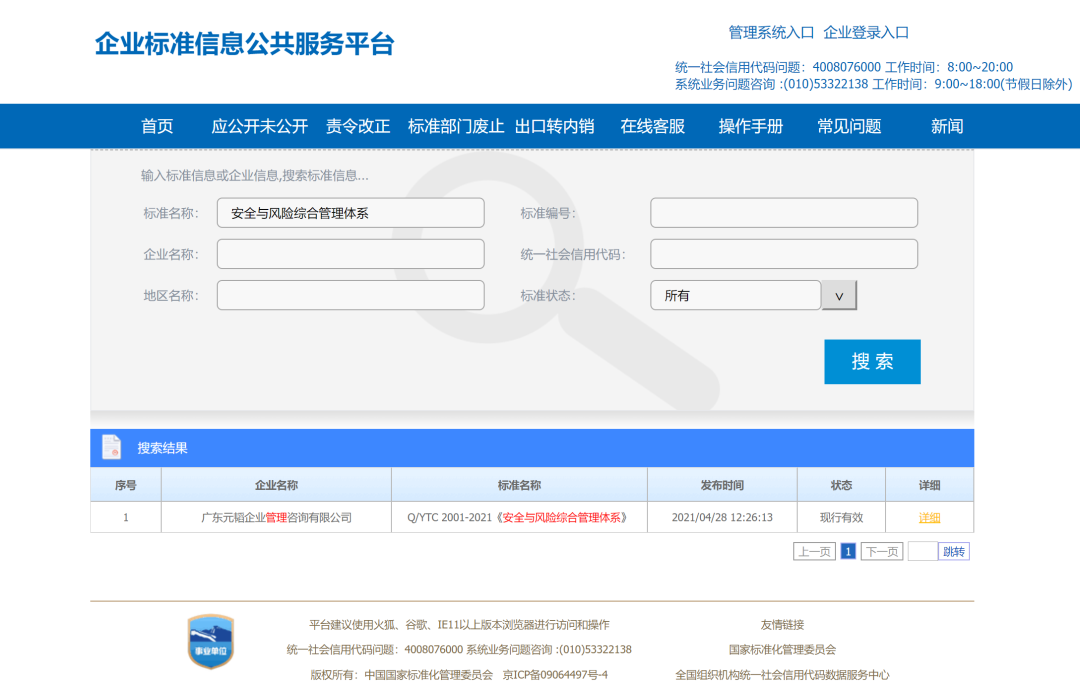
Task: Click the 详细 link in results row
Action: tap(929, 517)
